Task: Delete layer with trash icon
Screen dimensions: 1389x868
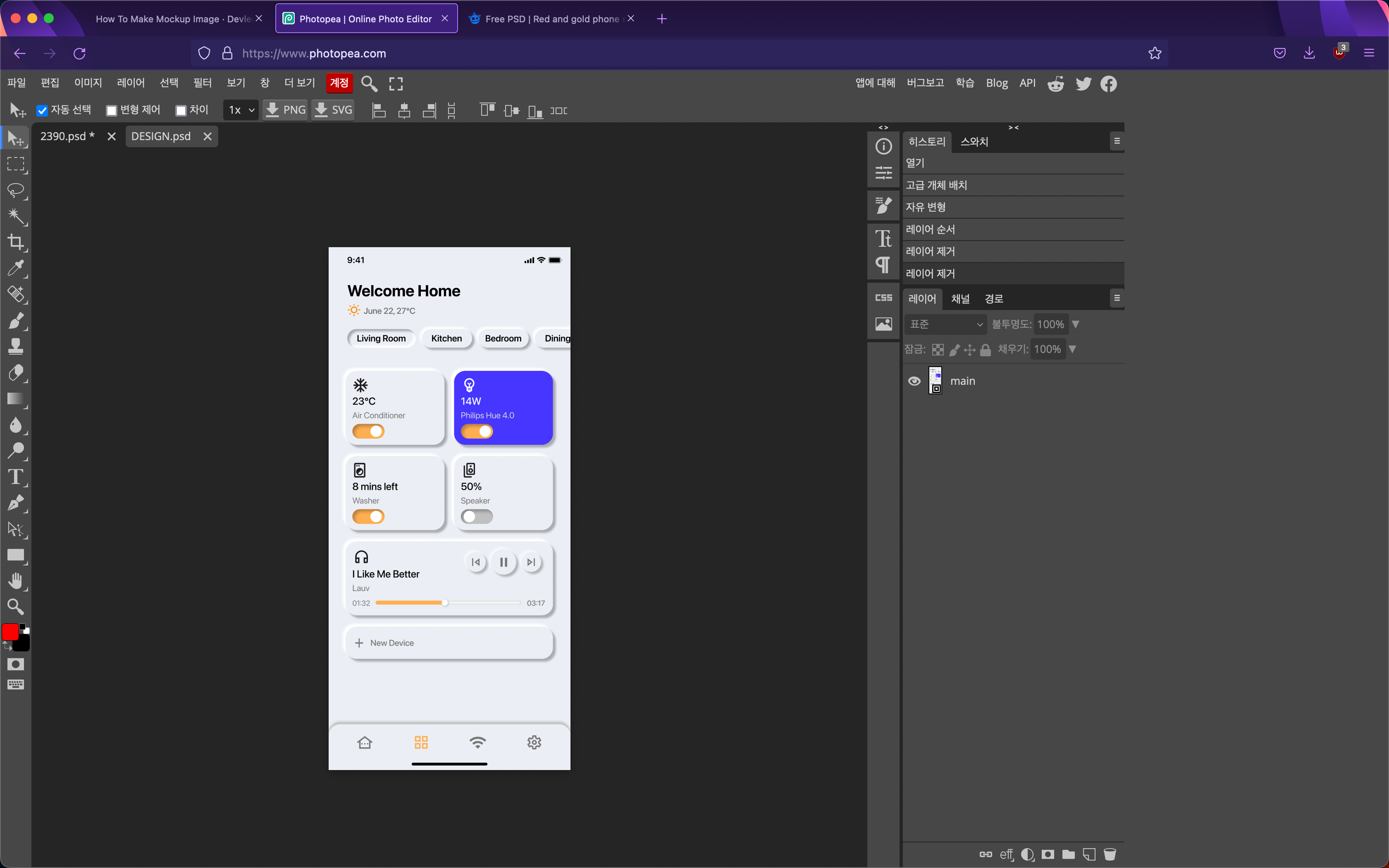Action: point(1110,854)
